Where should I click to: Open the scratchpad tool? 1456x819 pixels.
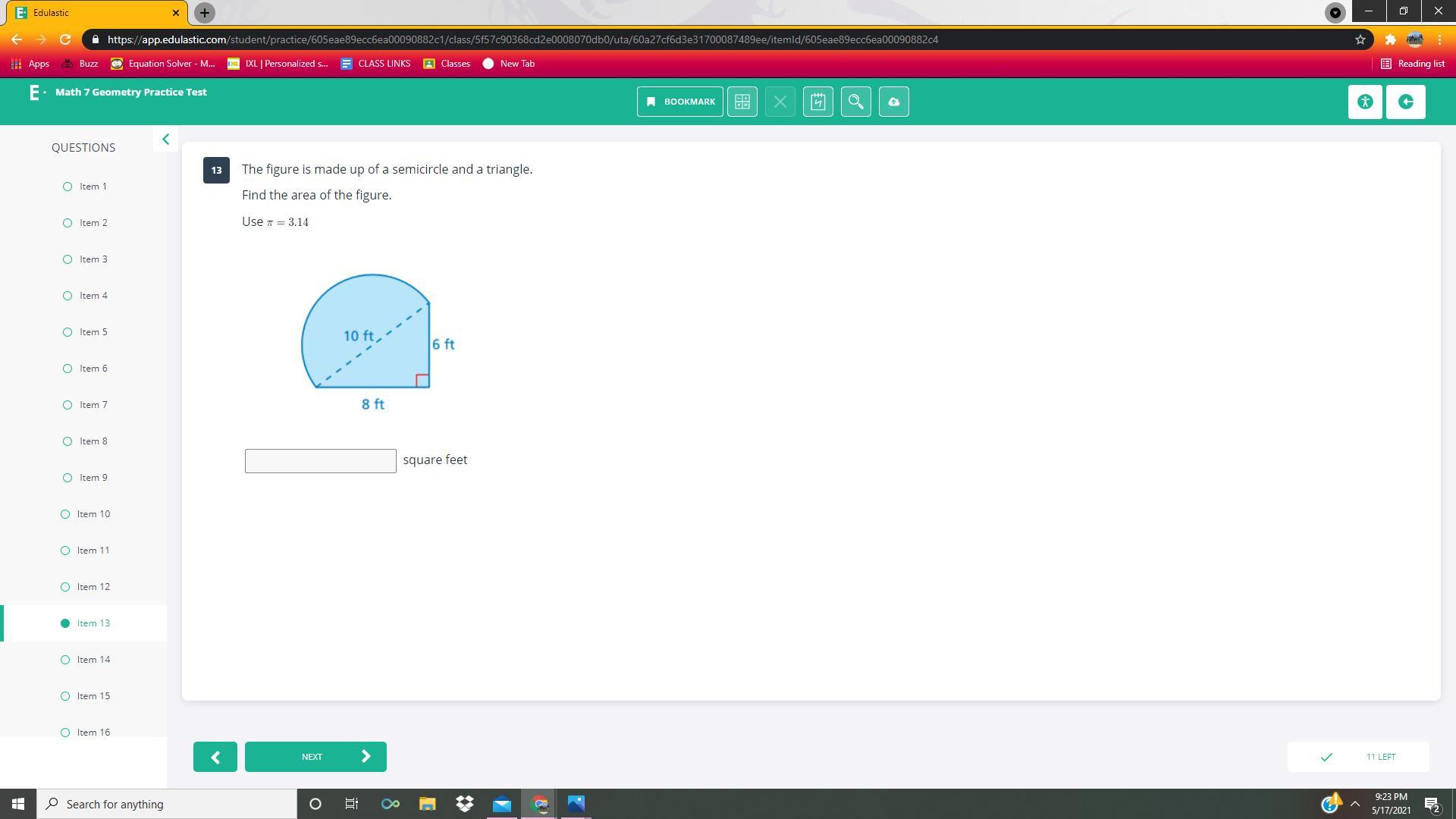817,102
